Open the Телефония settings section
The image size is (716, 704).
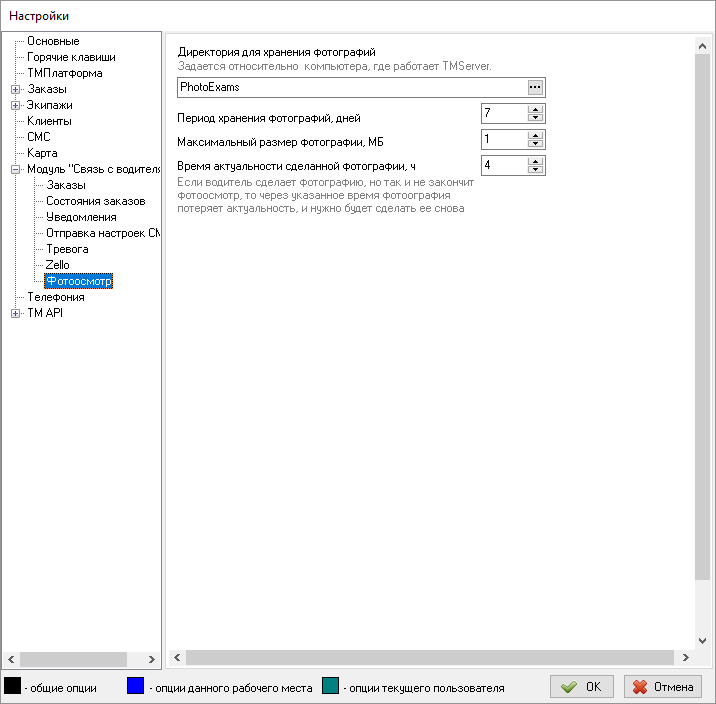pyautogui.click(x=56, y=297)
